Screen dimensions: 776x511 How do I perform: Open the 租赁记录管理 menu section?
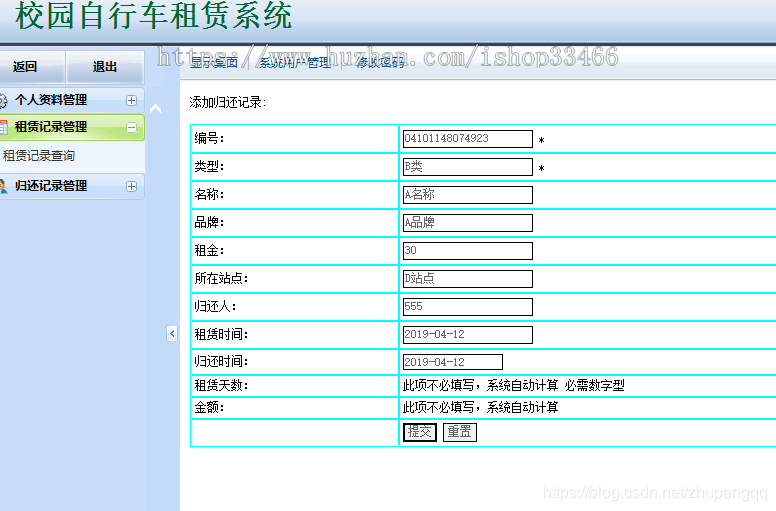[72, 128]
